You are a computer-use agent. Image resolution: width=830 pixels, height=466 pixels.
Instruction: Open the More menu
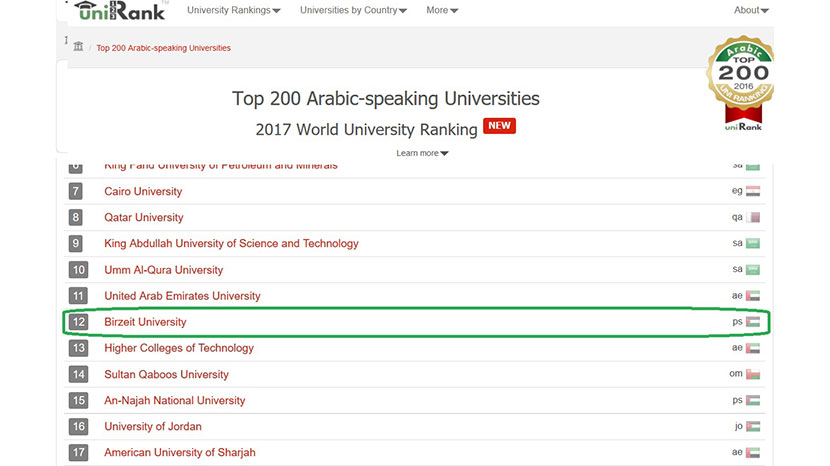coord(442,10)
